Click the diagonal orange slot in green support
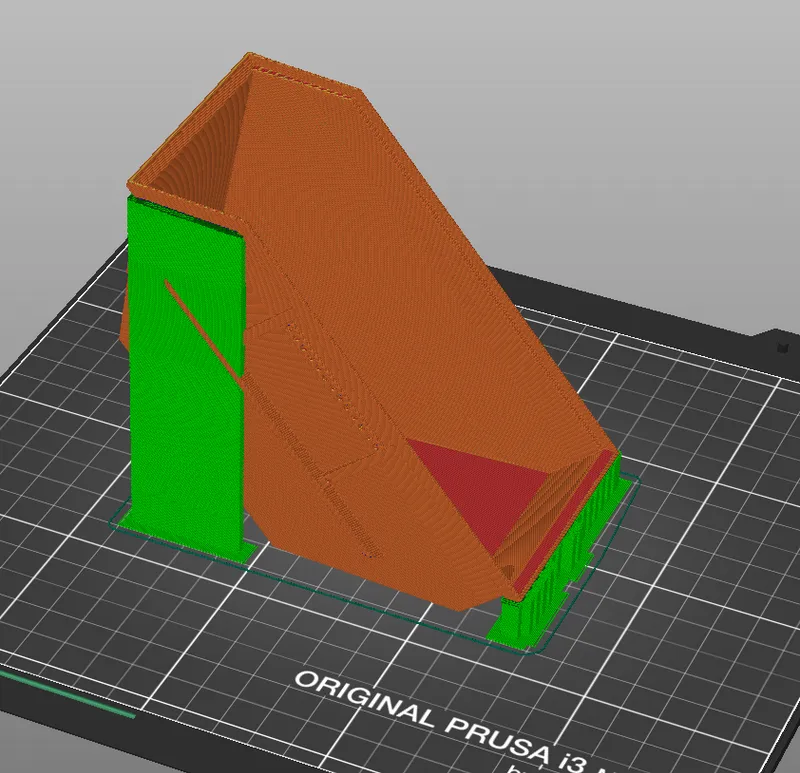This screenshot has height=773, width=800. coord(205,330)
